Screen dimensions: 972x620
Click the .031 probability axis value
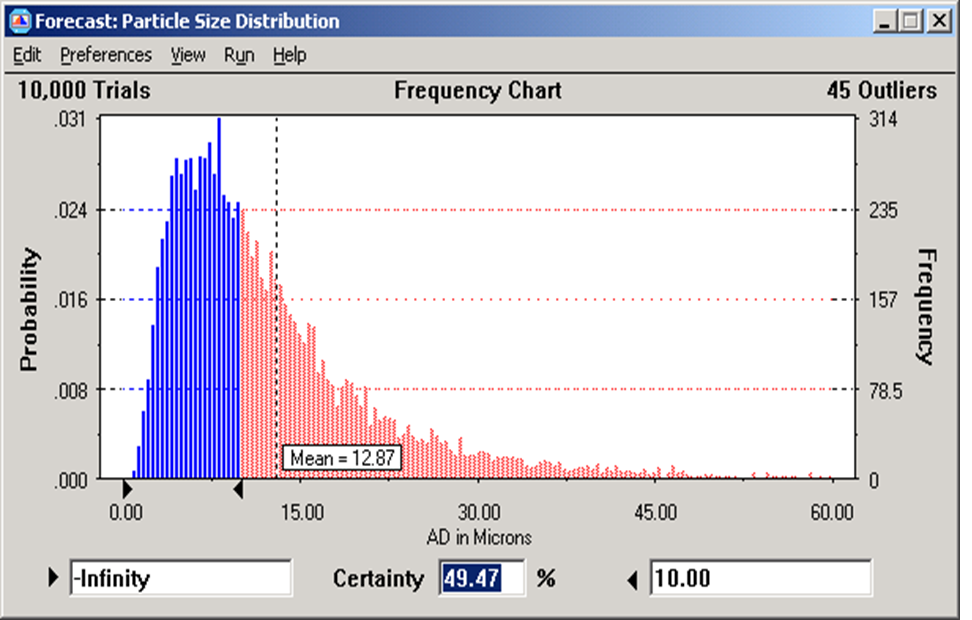pyautogui.click(x=70, y=119)
